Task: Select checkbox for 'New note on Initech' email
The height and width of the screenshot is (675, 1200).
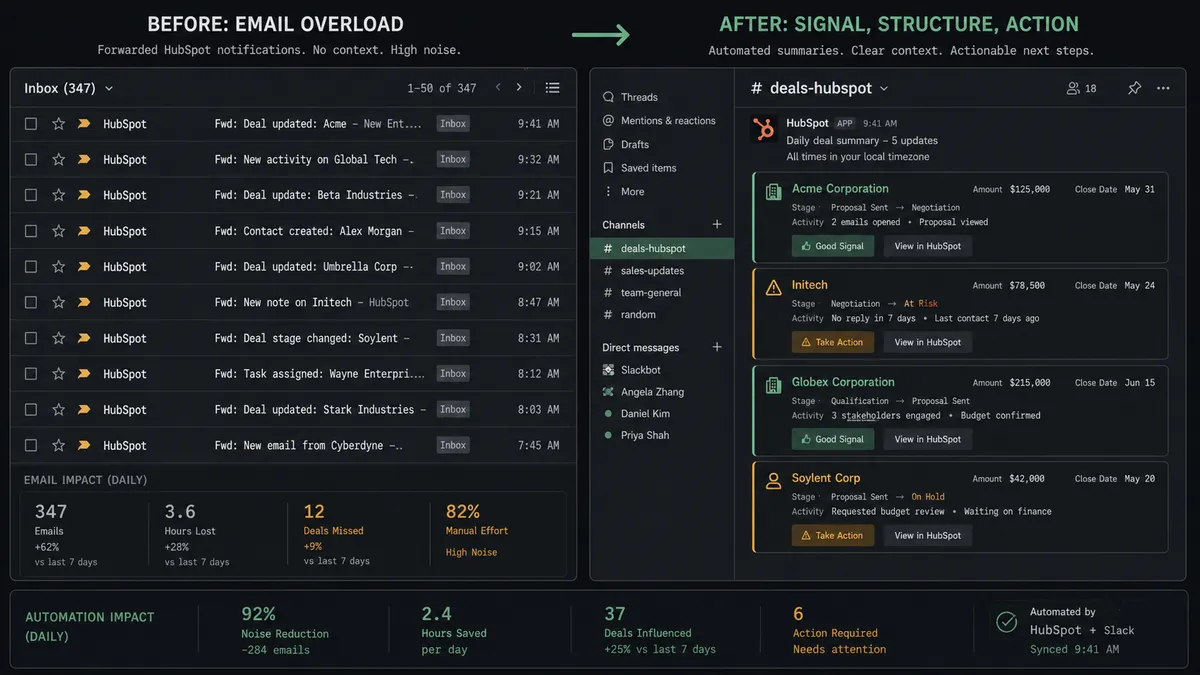Action: pos(31,302)
